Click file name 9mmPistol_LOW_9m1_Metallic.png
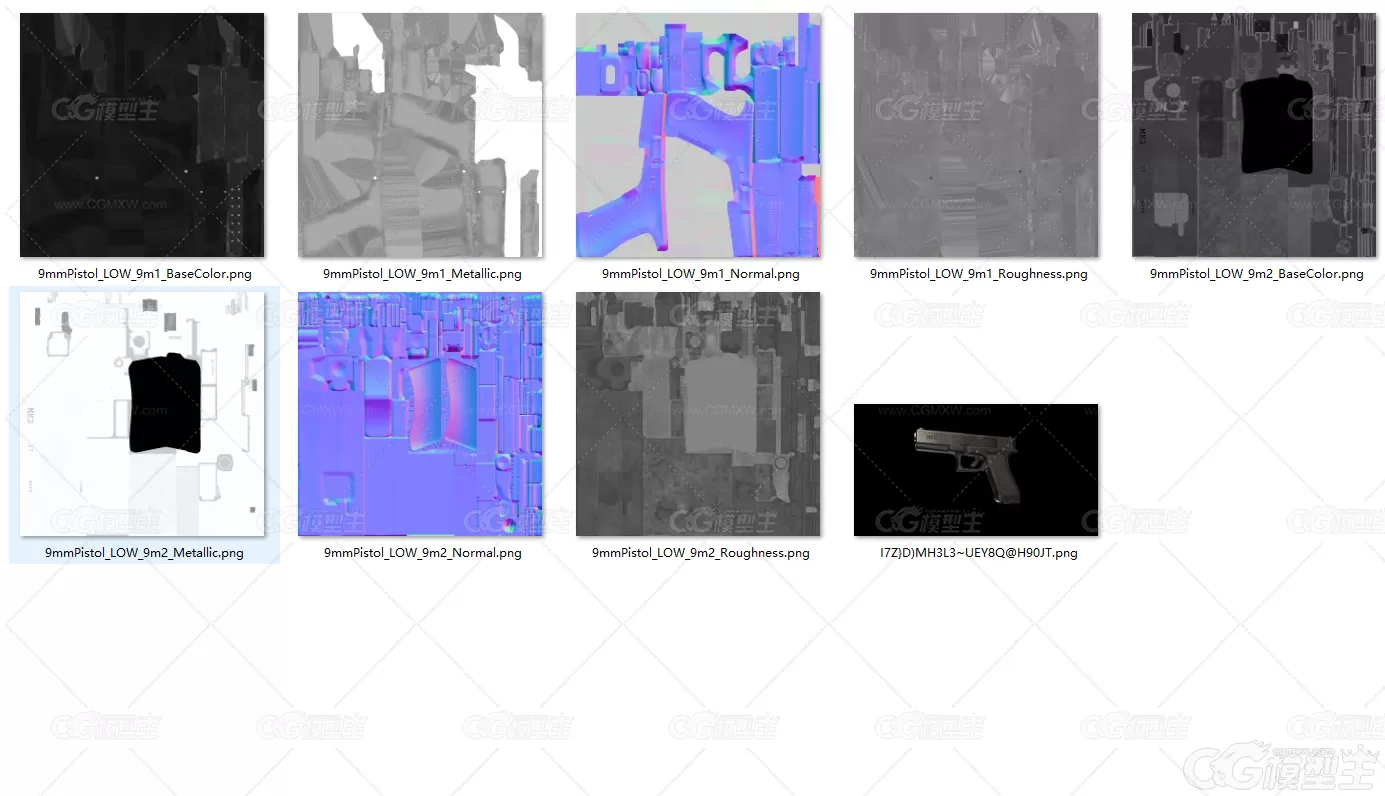This screenshot has height=796, width=1385. [x=422, y=274]
